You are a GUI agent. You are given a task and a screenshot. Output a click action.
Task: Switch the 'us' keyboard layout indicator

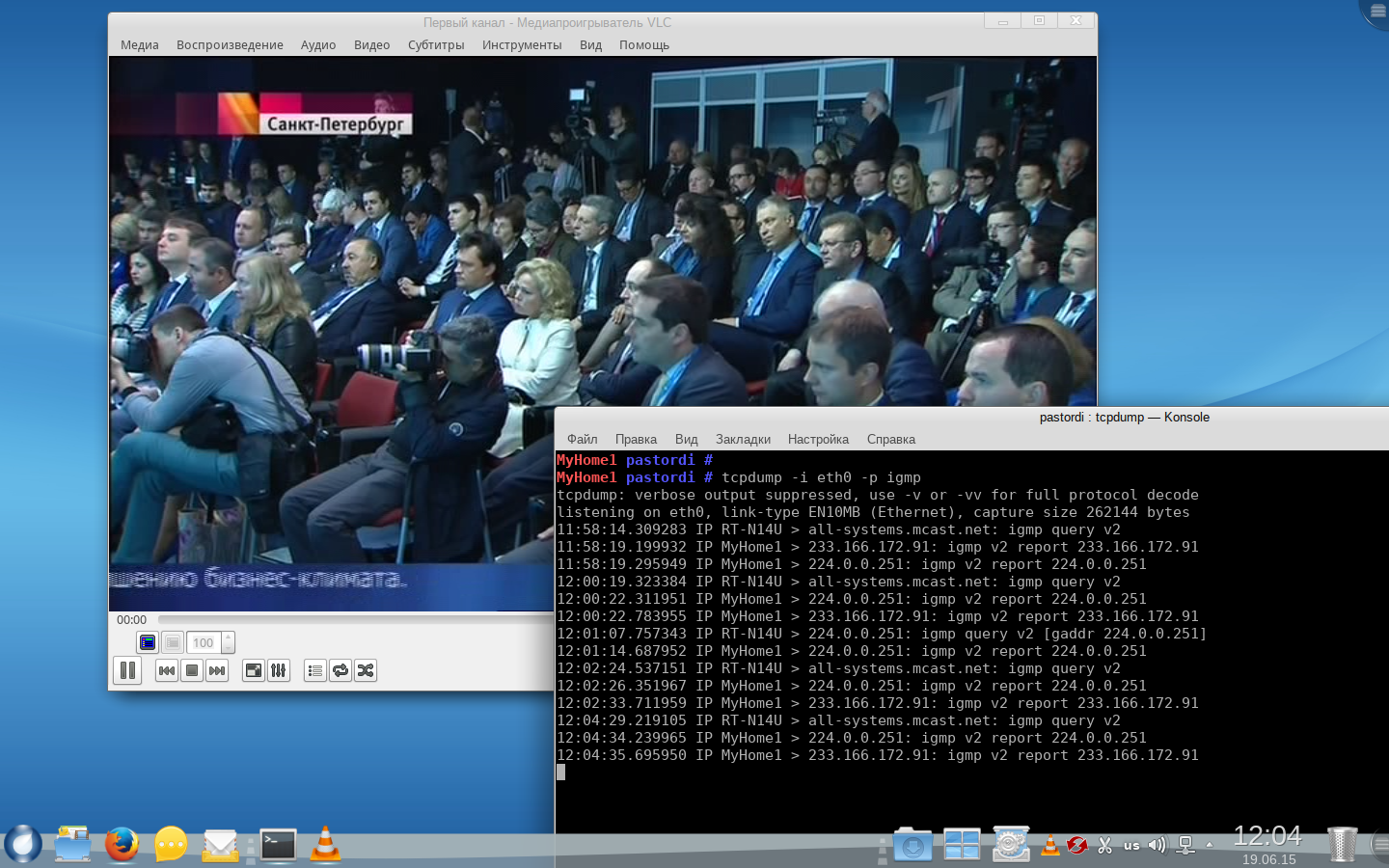pos(1131,846)
